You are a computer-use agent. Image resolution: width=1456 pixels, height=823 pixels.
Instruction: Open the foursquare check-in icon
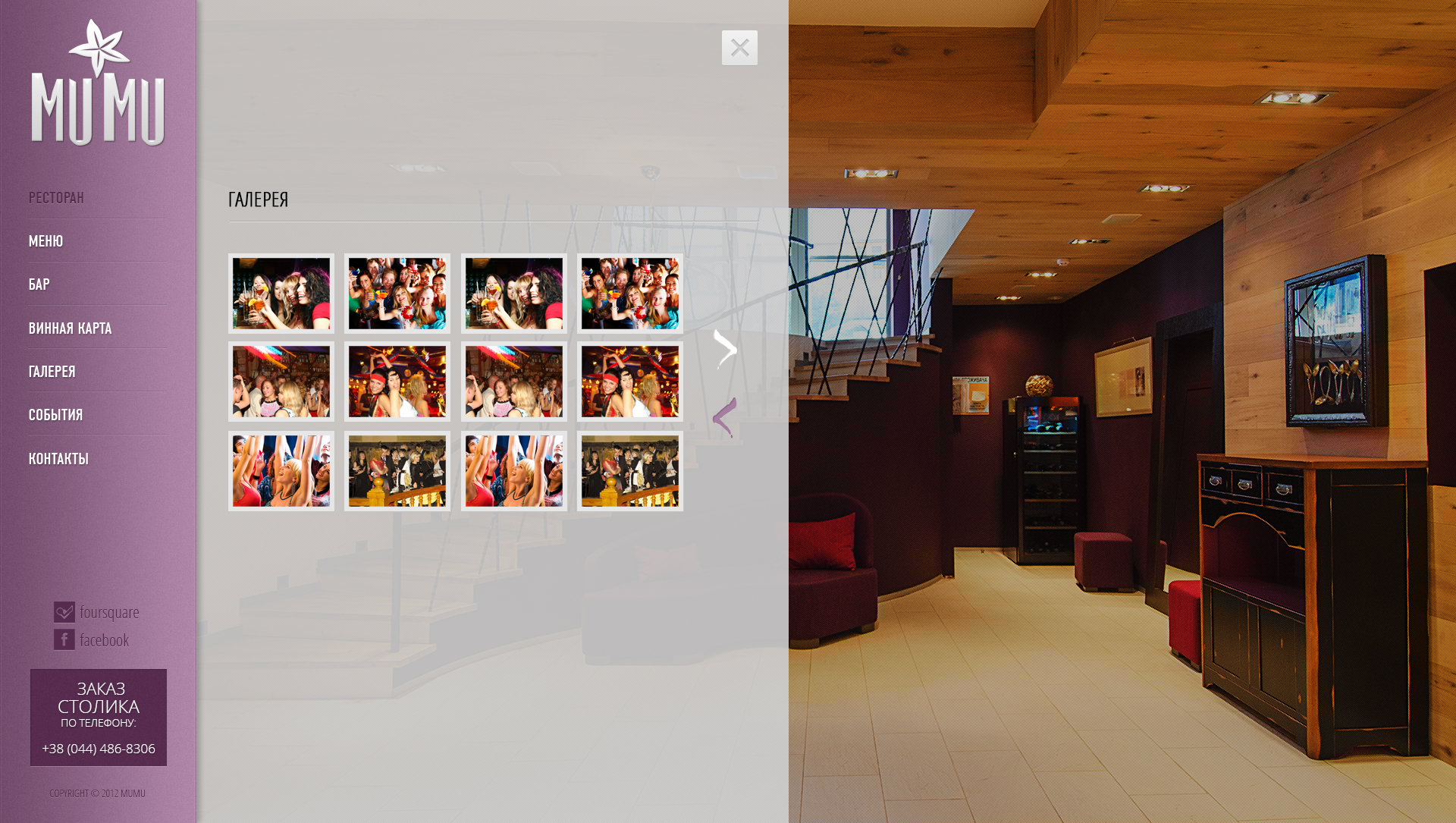(x=64, y=611)
